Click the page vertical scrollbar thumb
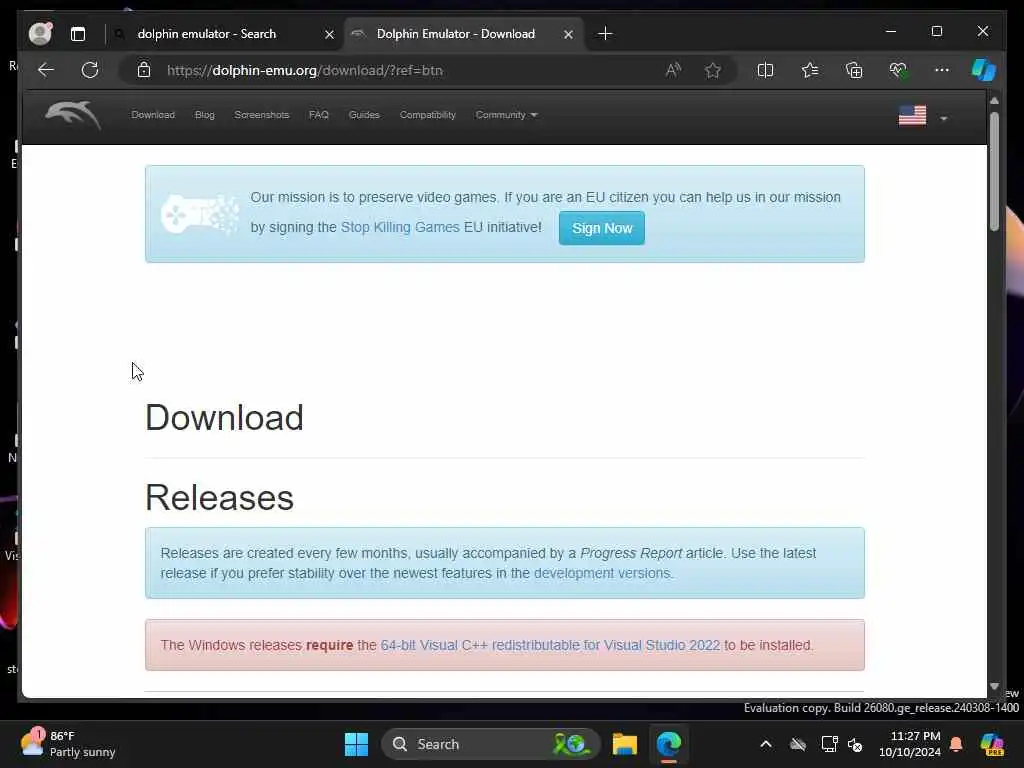Screen dimensions: 1024x768 (994, 171)
